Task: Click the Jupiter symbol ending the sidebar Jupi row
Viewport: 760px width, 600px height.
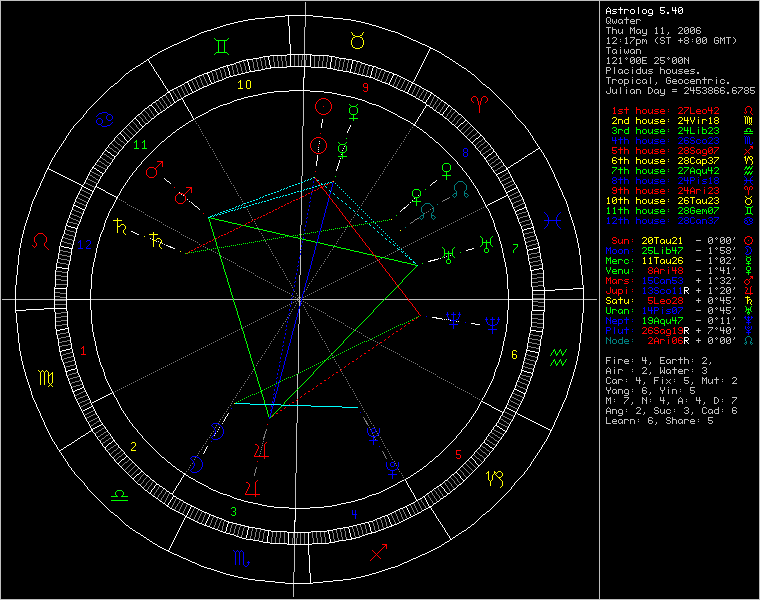Action: (748, 291)
